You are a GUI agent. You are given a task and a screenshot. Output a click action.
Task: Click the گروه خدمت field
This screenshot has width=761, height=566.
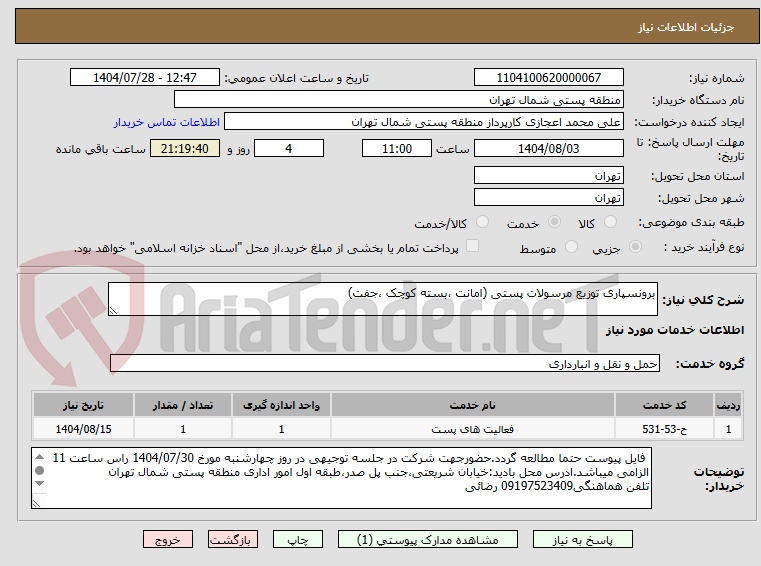(x=385, y=364)
